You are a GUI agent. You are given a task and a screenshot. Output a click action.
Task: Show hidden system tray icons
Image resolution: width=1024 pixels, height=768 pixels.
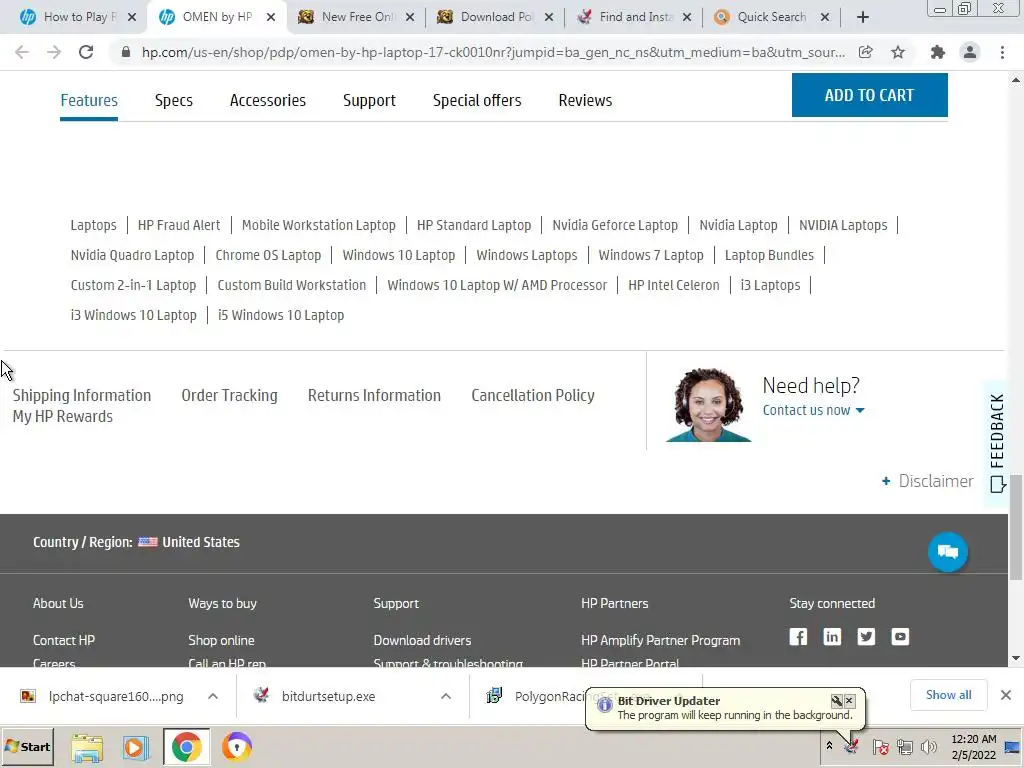[x=829, y=746]
